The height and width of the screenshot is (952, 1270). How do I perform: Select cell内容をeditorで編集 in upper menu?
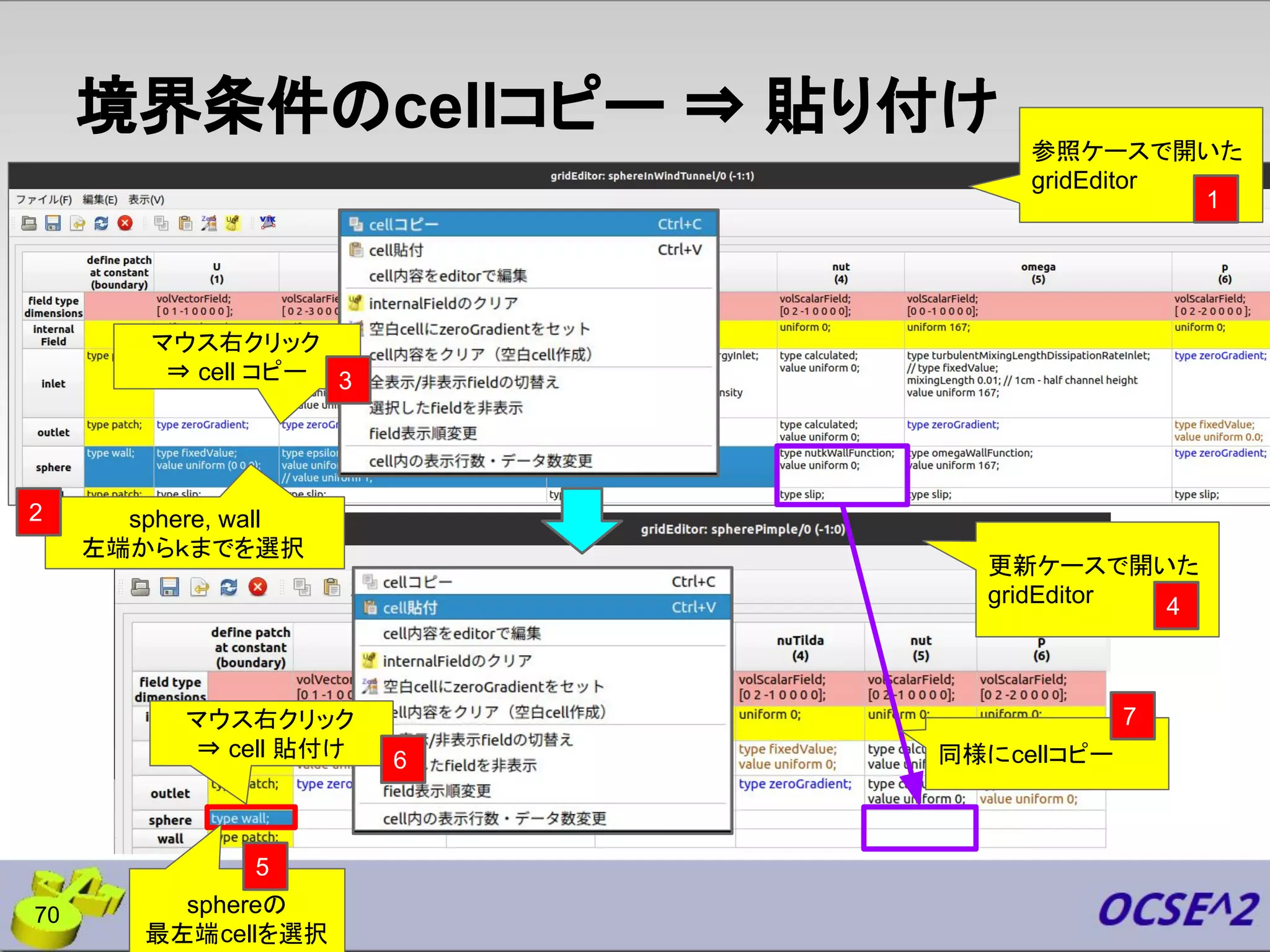528,276
